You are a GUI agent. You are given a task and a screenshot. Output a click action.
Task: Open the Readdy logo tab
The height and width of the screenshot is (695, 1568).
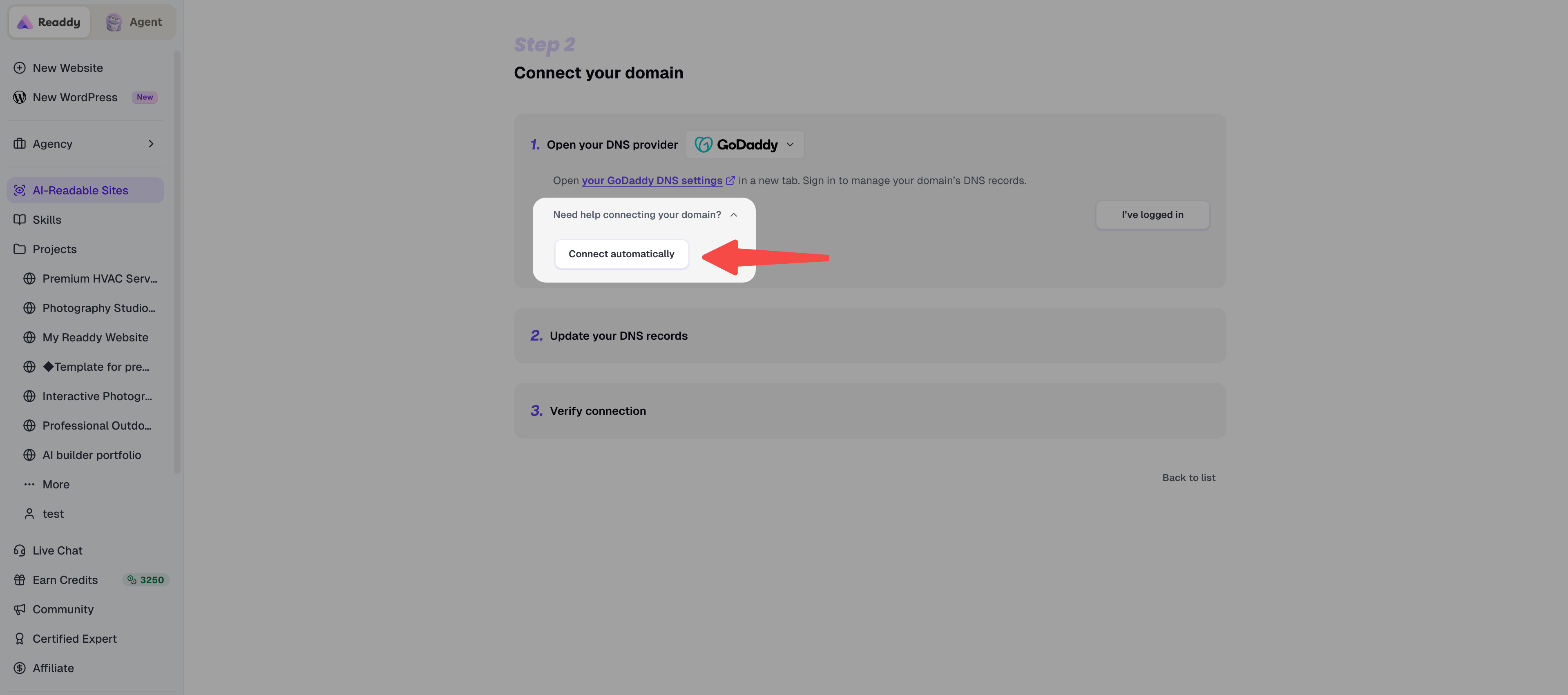coord(49,22)
